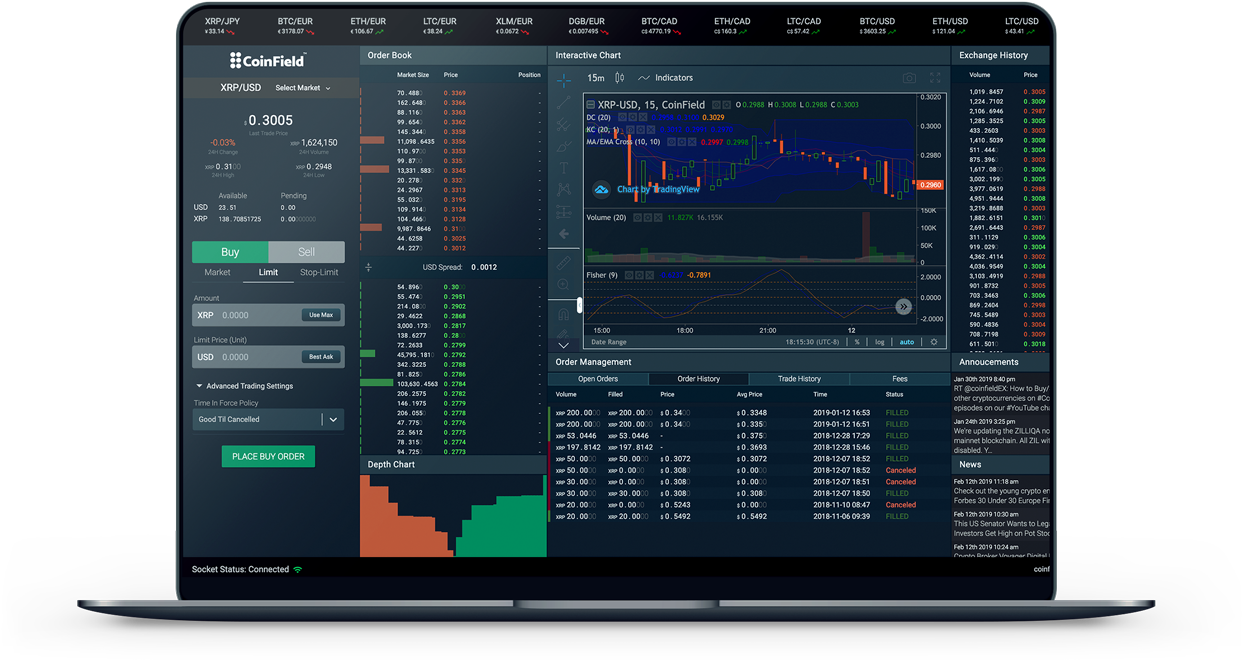1242x660 pixels.
Task: Open the Select Market dropdown
Action: (303, 88)
